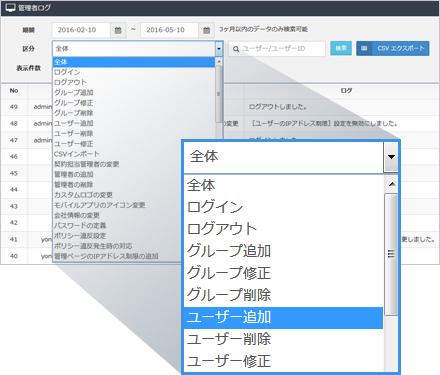Open the end date calendar picker icon
Screen dimensions: 440x375
click(207, 30)
